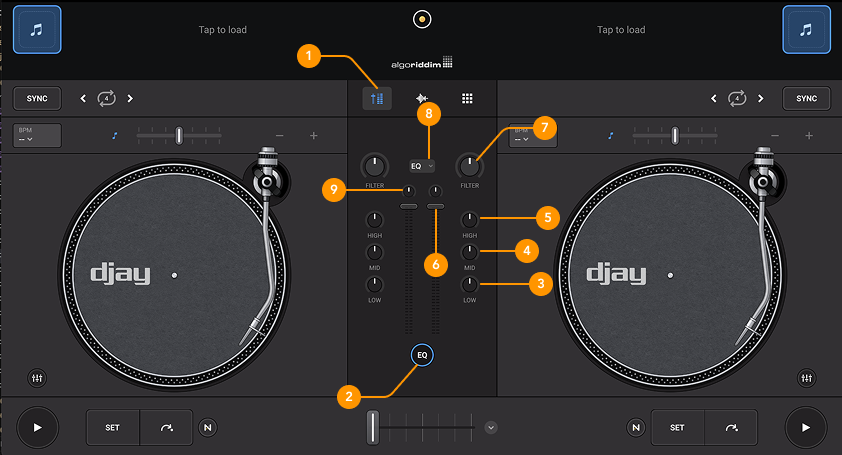Click the right channel FILTER knob

[x=469, y=167]
